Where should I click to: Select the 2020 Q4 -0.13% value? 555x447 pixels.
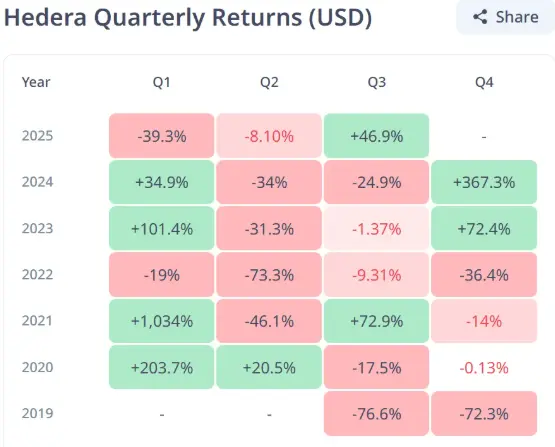click(x=484, y=368)
